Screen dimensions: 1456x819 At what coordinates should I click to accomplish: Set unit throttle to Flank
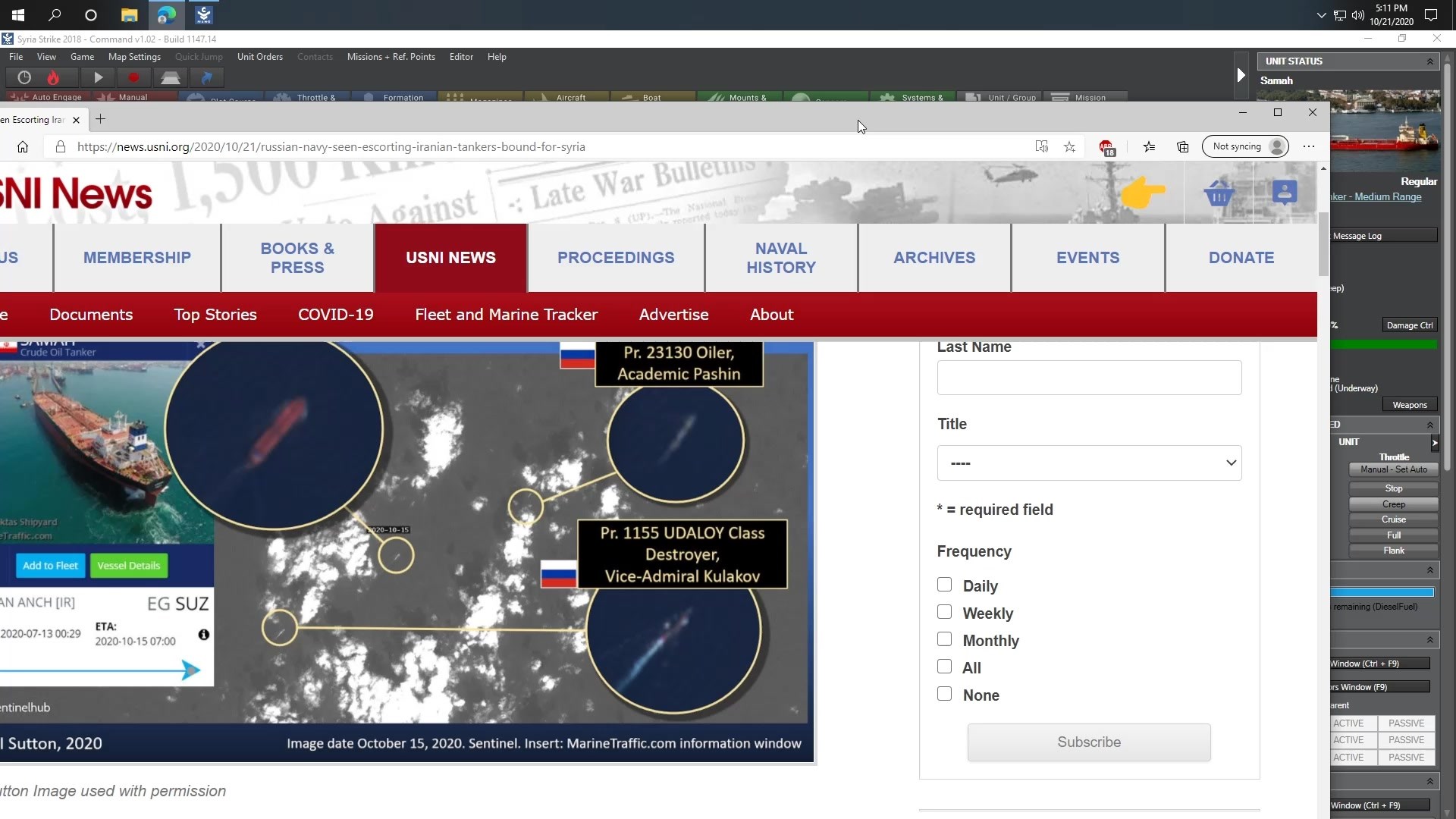point(1394,551)
